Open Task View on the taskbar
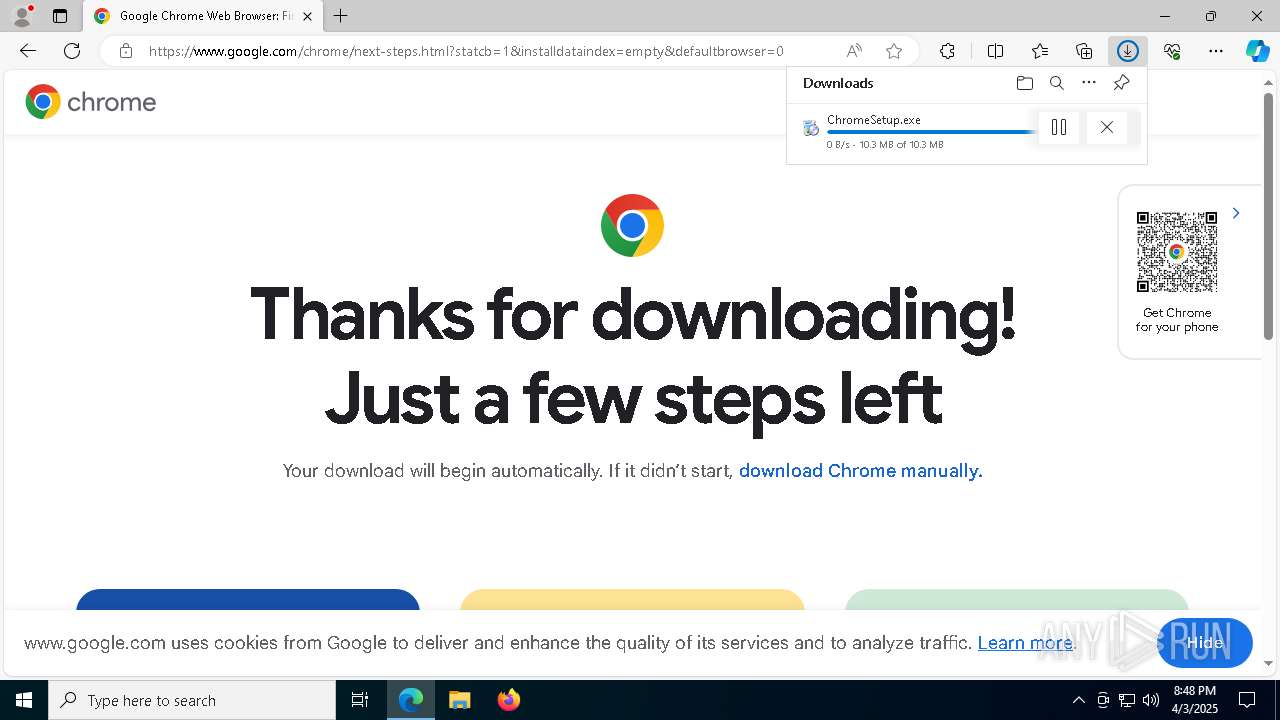This screenshot has height=720, width=1280. tap(360, 700)
